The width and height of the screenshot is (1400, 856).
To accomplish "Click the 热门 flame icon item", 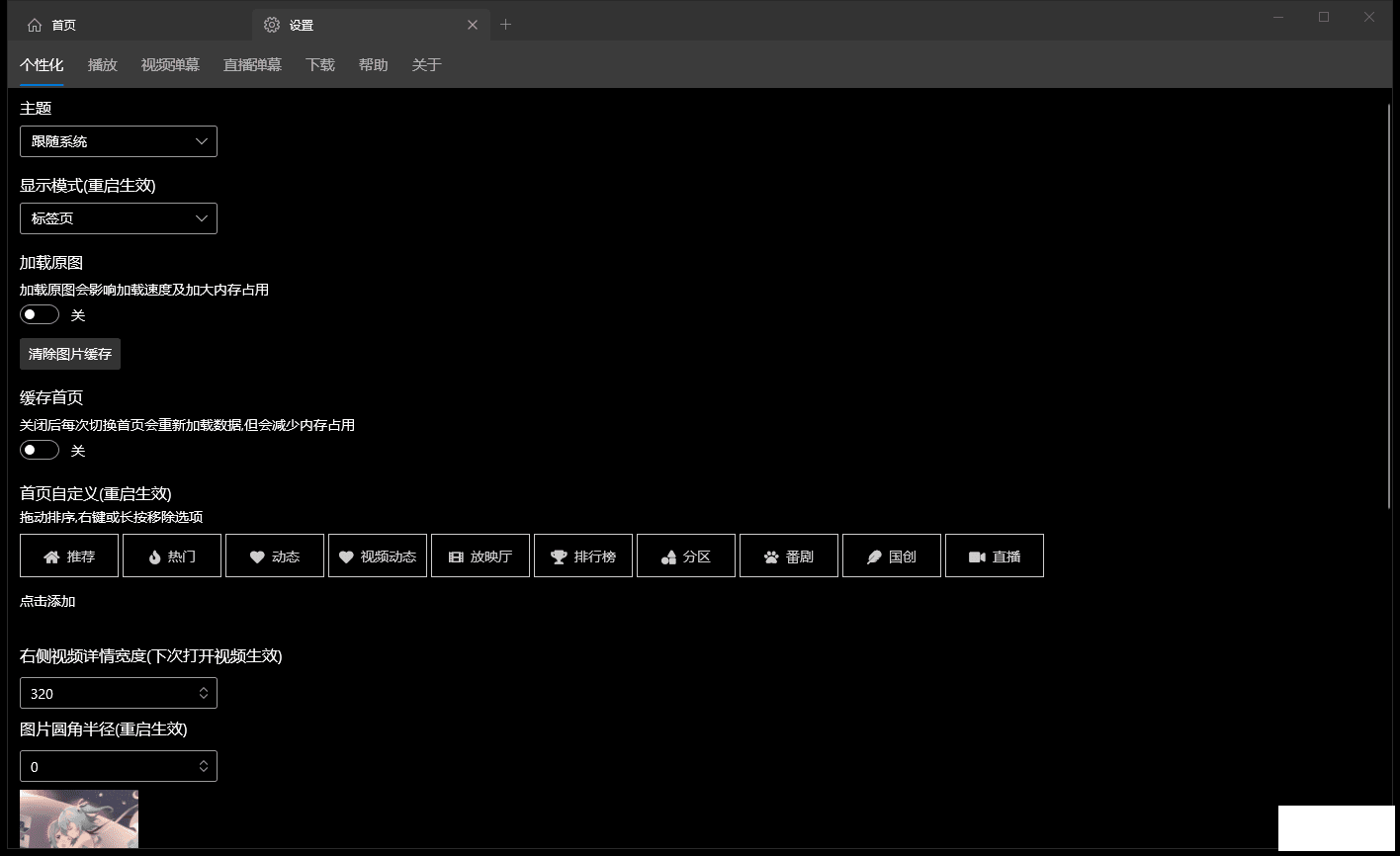I will [172, 556].
